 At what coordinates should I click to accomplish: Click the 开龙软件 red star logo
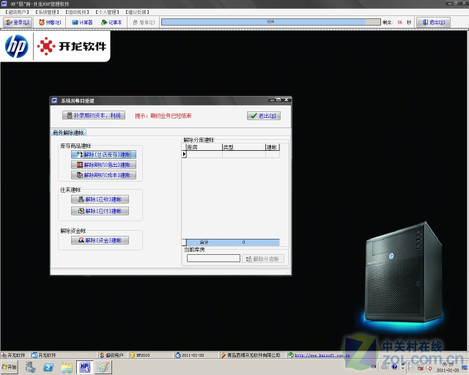[46, 46]
